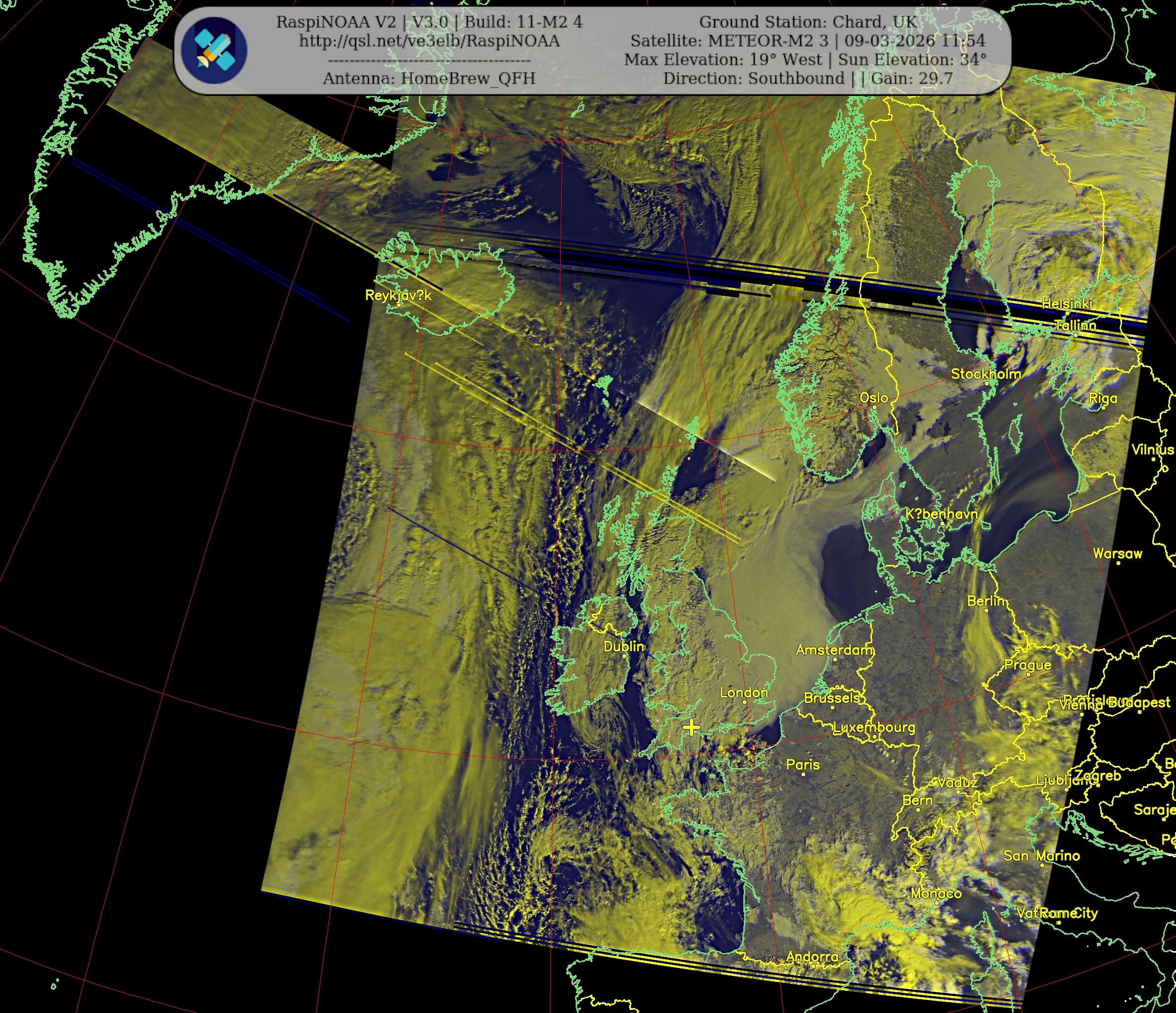Screen dimensions: 1176x1013
Task: Click the RaspiNOAA satellite logo icon
Action: 214,50
